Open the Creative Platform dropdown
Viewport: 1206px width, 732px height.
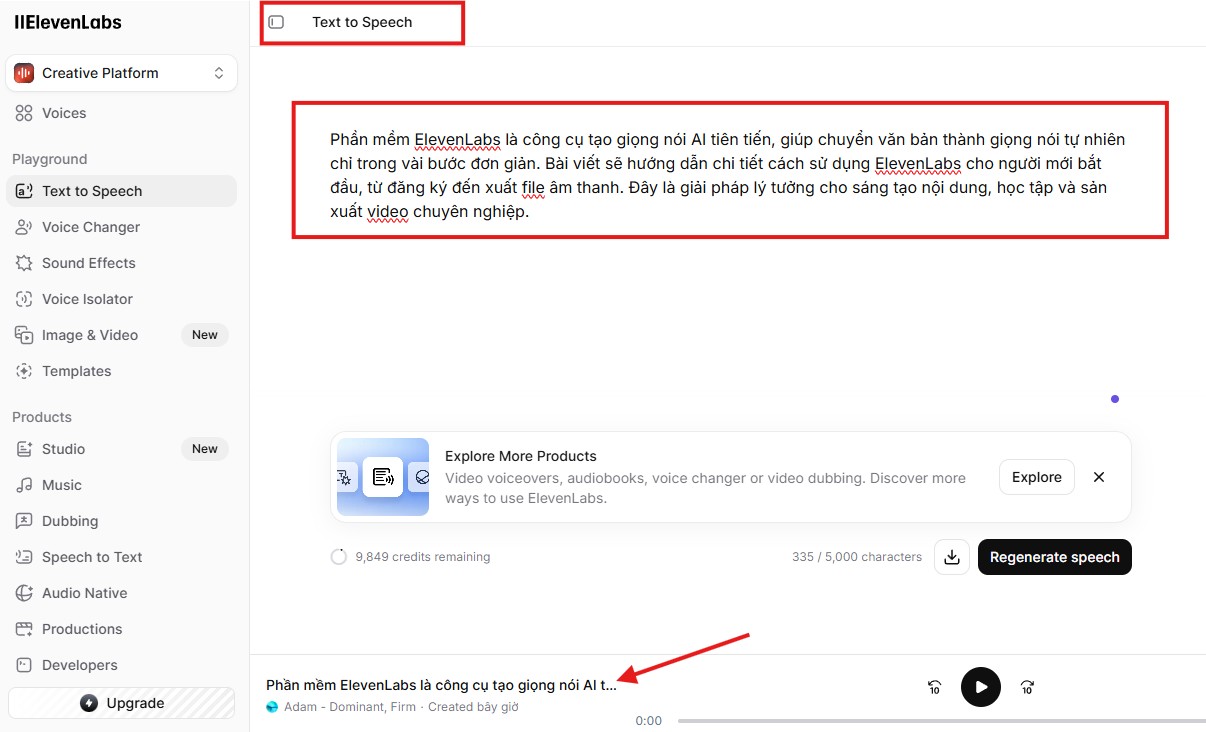[x=121, y=73]
